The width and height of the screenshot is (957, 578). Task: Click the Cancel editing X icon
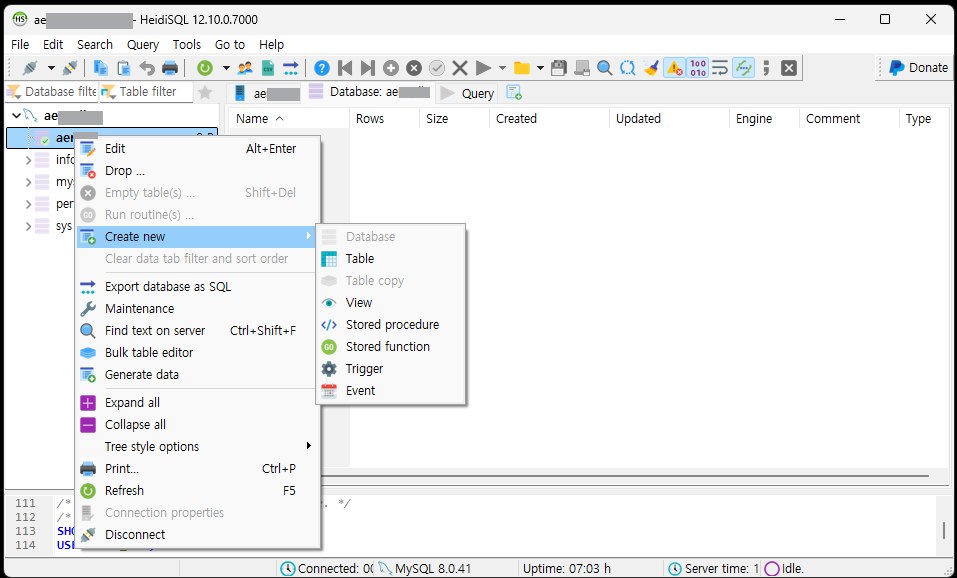pyautogui.click(x=460, y=68)
